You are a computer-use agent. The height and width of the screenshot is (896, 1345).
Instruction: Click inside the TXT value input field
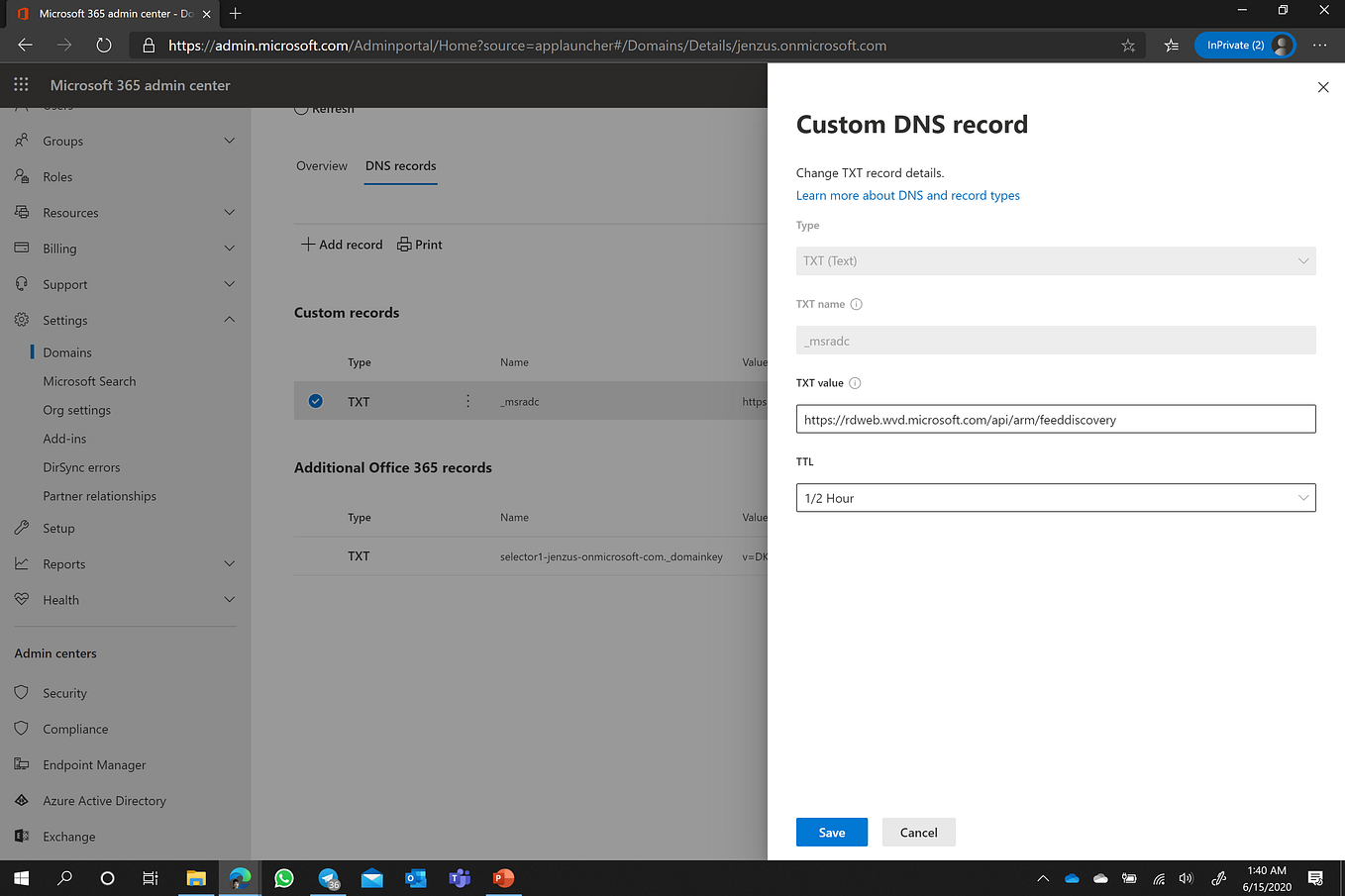point(1056,419)
